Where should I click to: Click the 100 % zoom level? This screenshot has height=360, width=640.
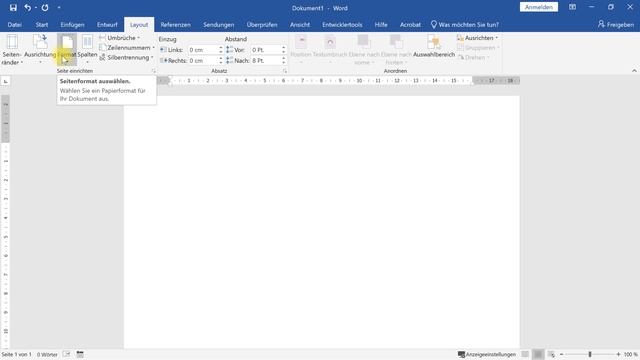[x=631, y=354]
